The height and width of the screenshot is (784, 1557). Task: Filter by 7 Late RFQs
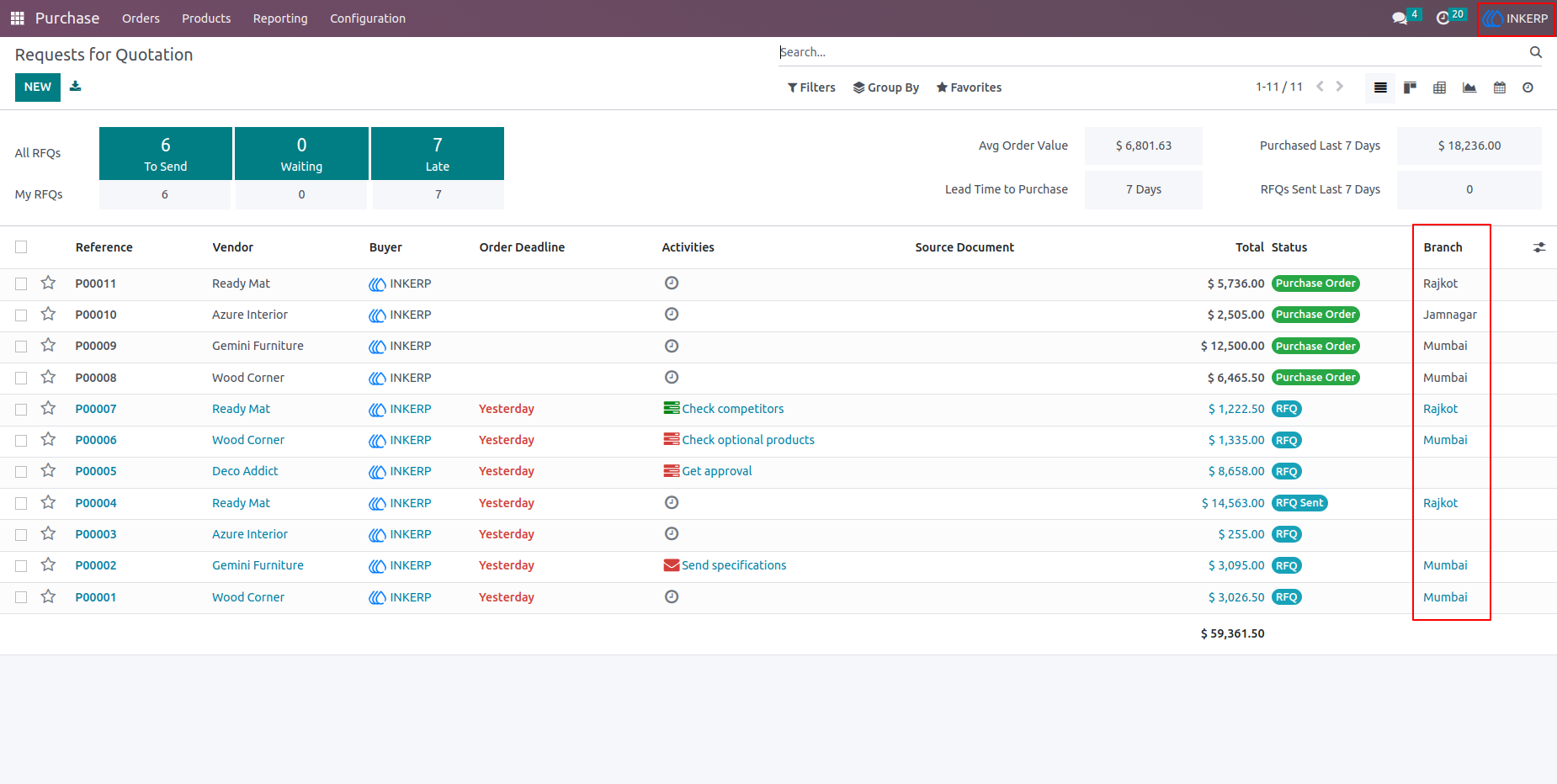pyautogui.click(x=438, y=153)
